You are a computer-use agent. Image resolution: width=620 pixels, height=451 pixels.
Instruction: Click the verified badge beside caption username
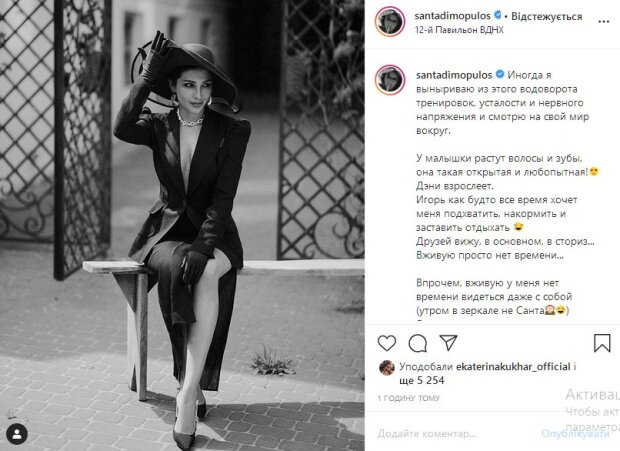(x=500, y=74)
